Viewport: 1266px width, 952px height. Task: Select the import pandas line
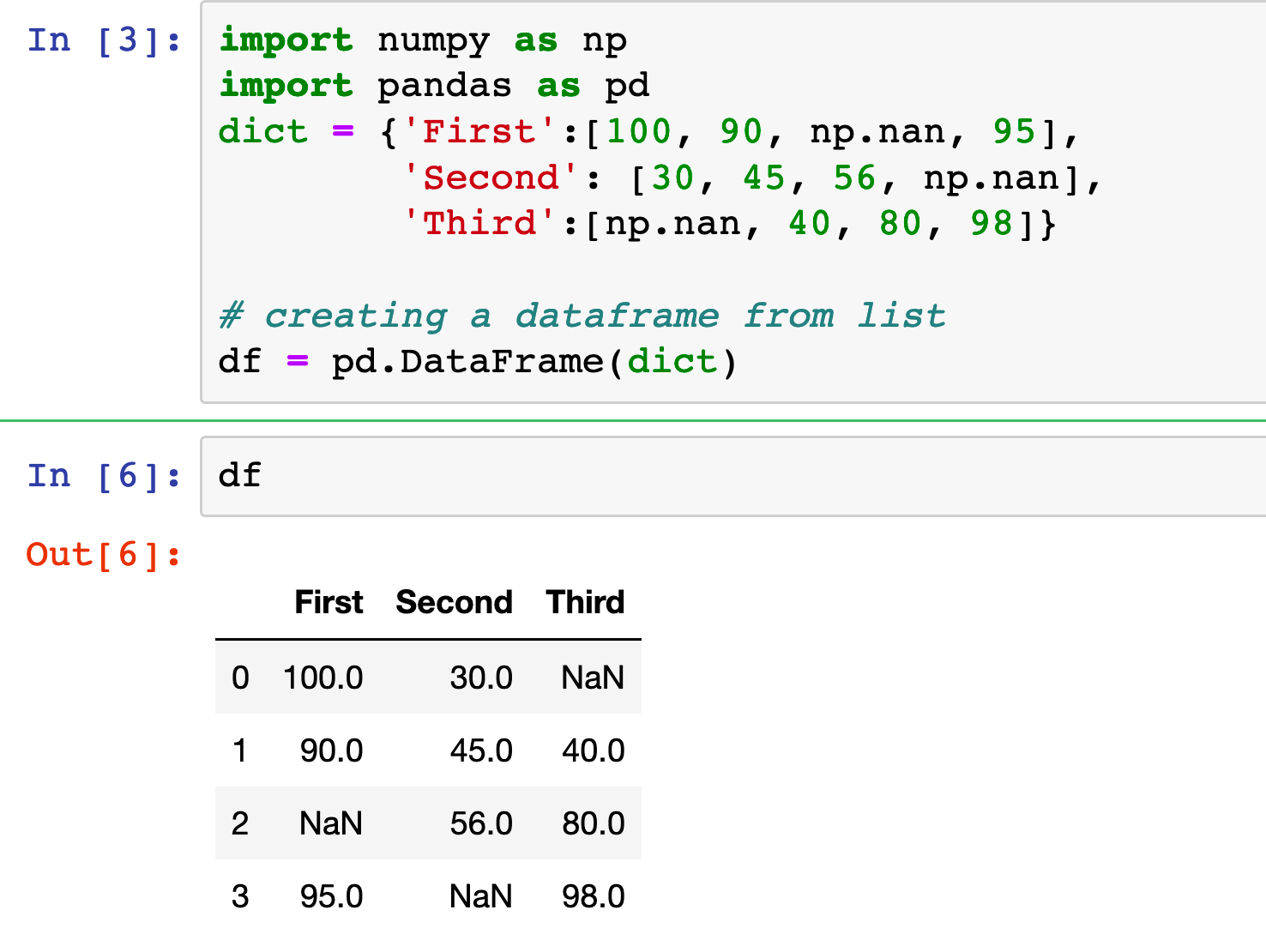(433, 85)
